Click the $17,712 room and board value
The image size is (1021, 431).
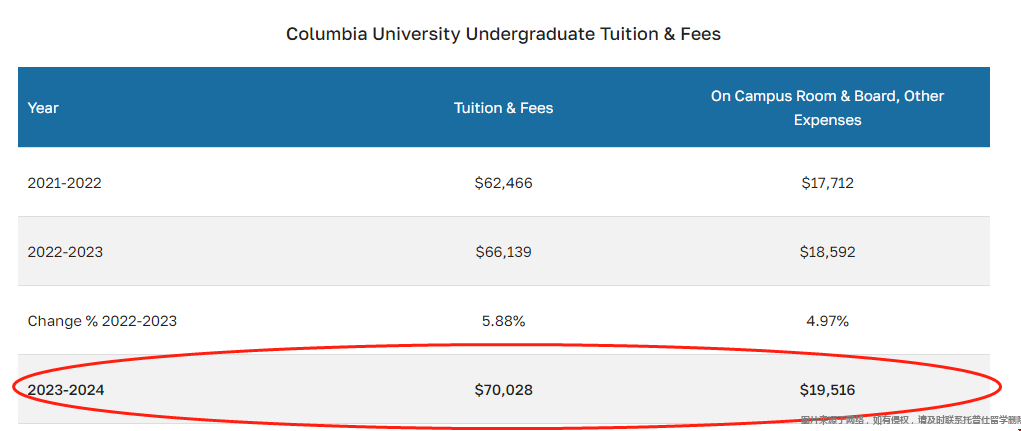828,184
